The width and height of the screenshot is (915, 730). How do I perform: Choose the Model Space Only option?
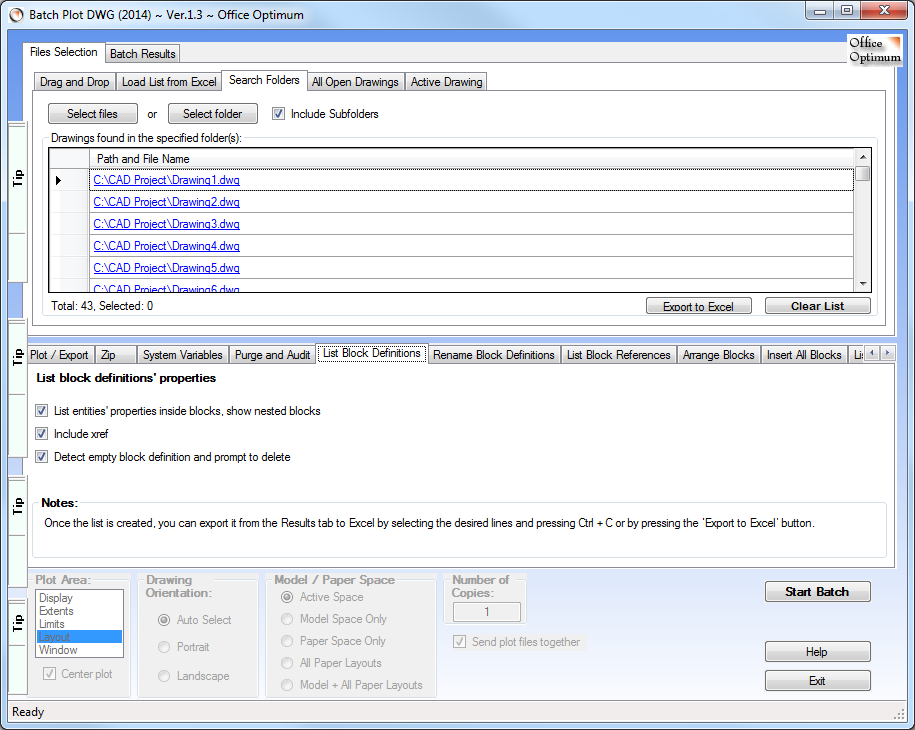click(x=287, y=619)
